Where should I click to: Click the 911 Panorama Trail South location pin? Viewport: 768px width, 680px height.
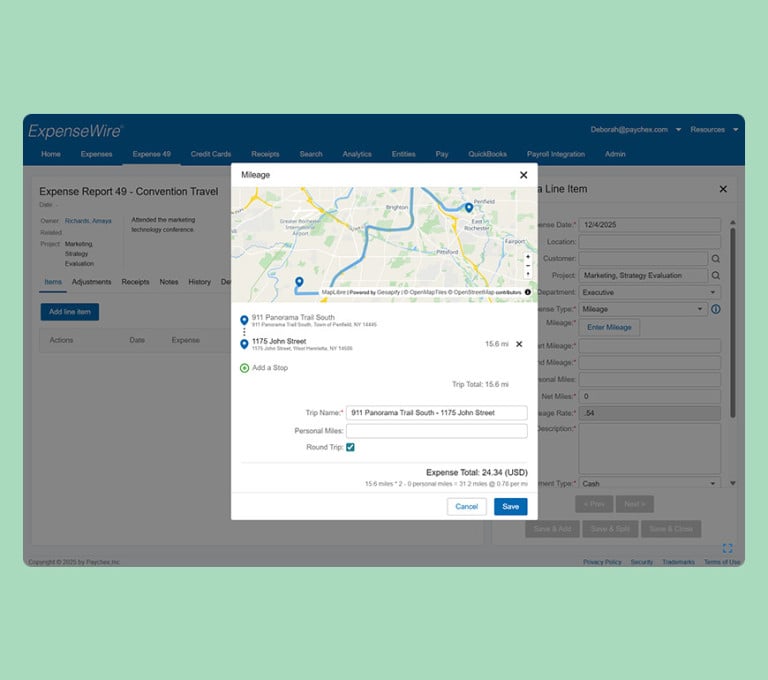coord(244,320)
